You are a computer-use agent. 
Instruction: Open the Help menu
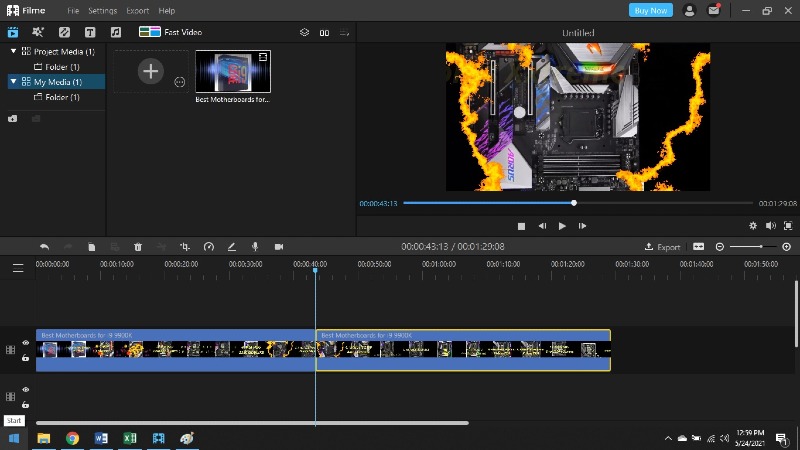(x=166, y=11)
